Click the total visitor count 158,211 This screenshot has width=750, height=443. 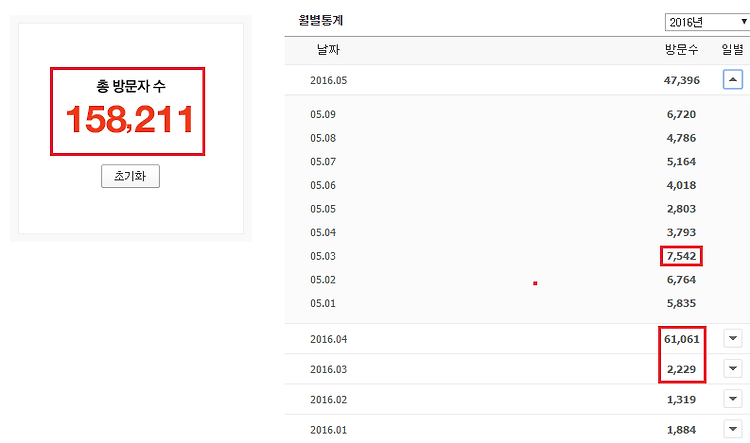pyautogui.click(x=130, y=119)
